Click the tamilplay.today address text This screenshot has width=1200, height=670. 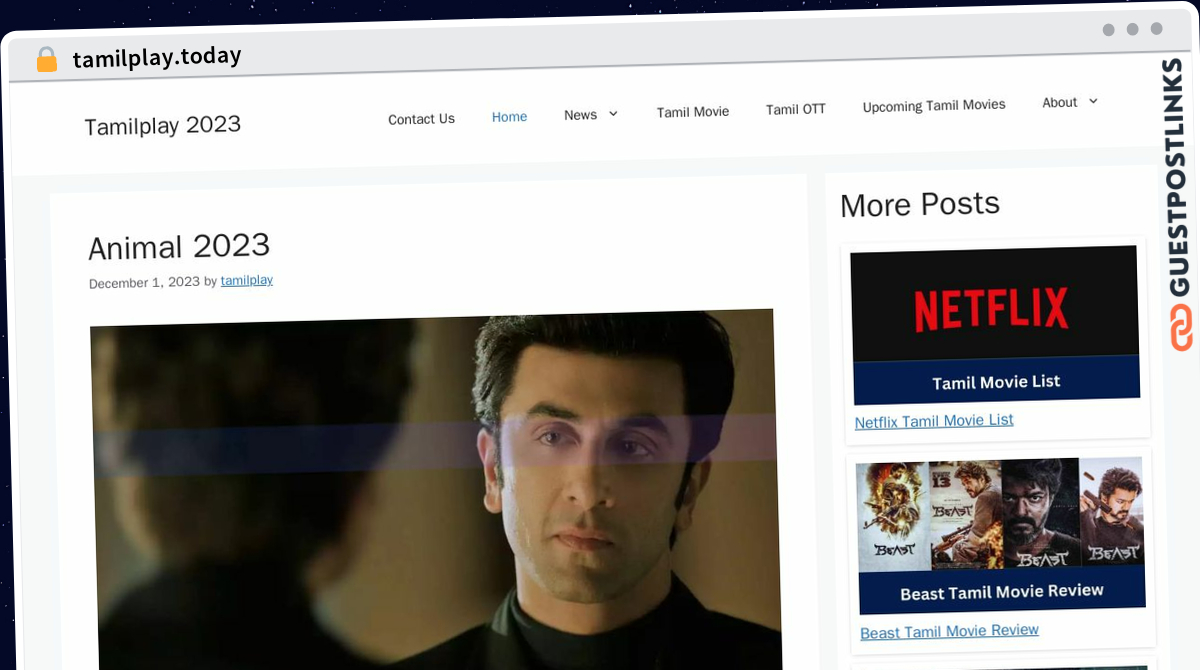click(x=157, y=57)
